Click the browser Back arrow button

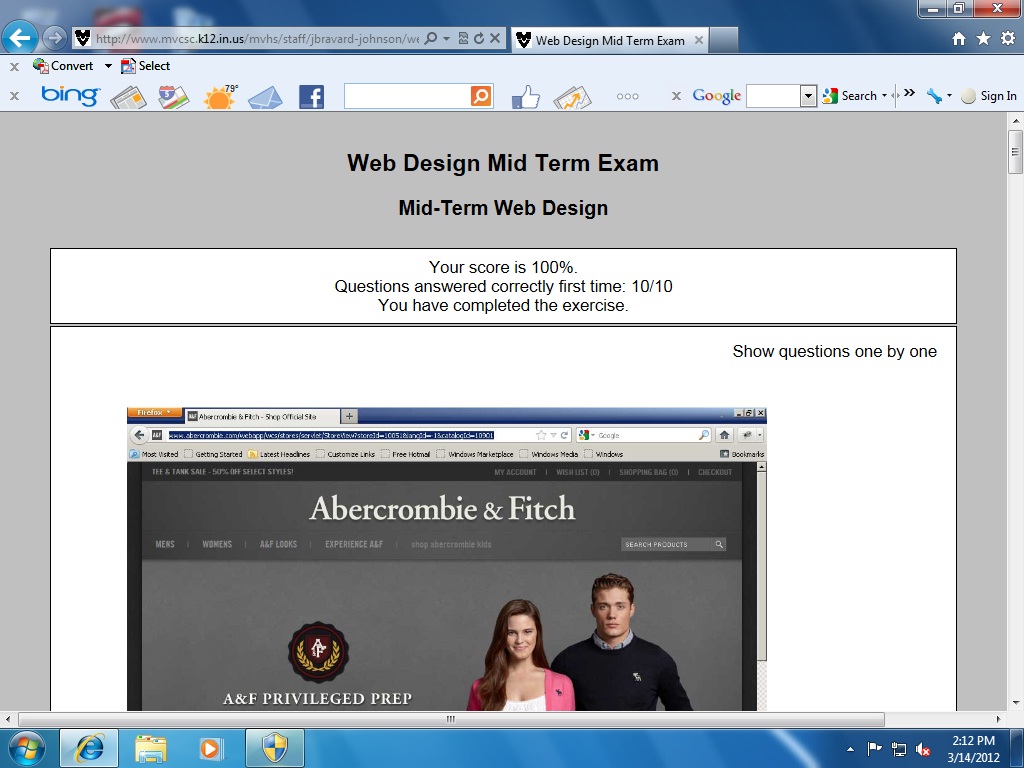click(x=21, y=39)
